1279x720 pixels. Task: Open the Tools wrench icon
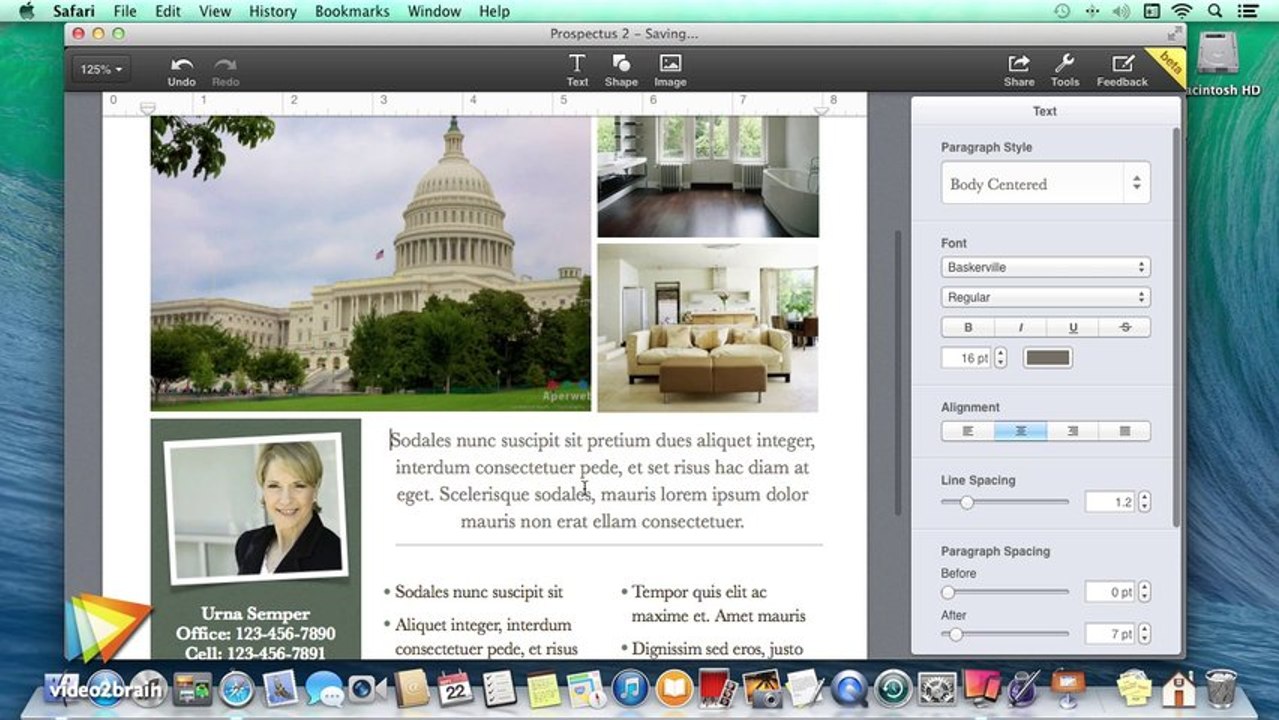[x=1065, y=71]
